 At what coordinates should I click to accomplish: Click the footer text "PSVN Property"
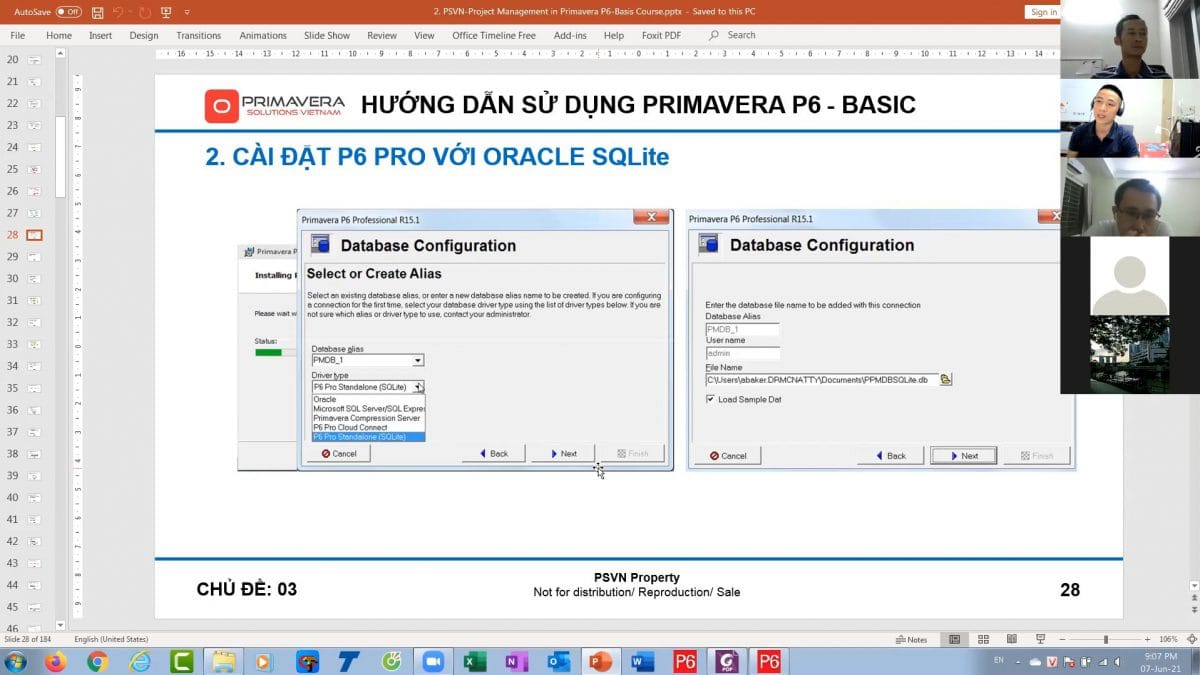(x=637, y=577)
